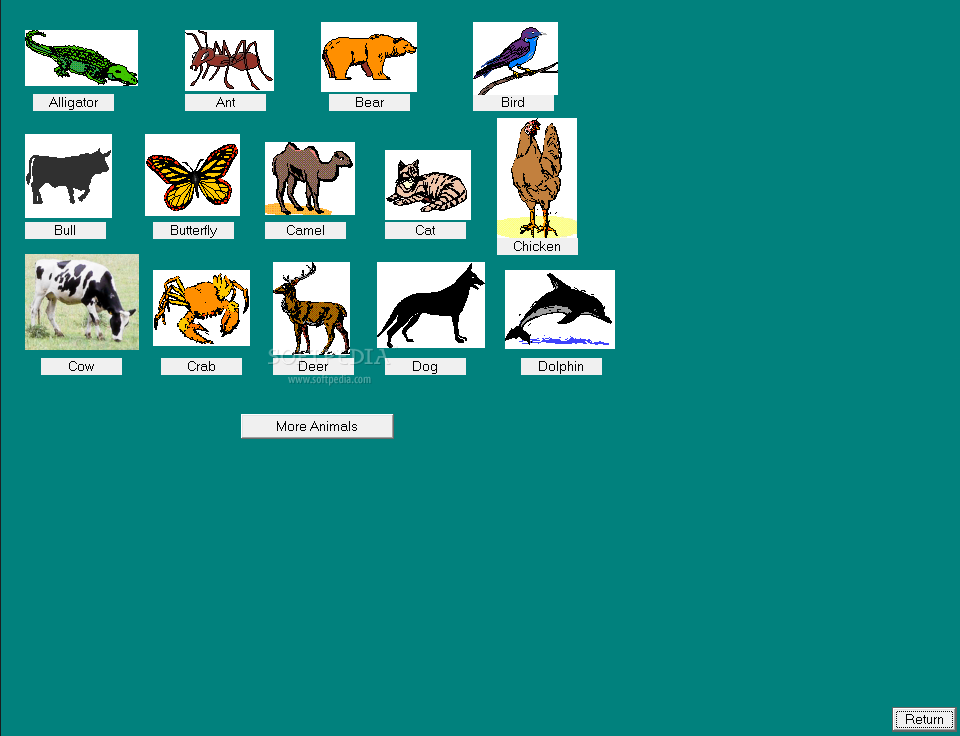This screenshot has width=960, height=736.
Task: Click the Cow label button
Action: click(x=81, y=366)
